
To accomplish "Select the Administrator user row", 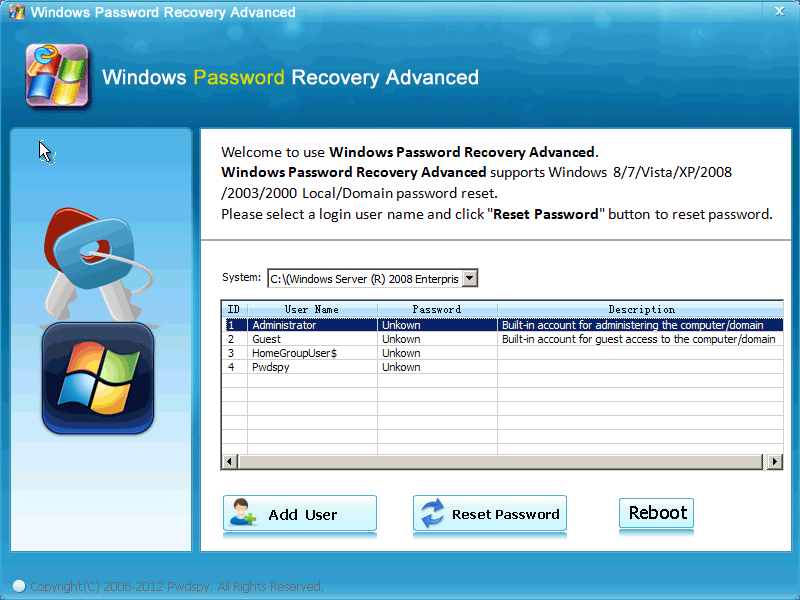I will click(x=503, y=325).
